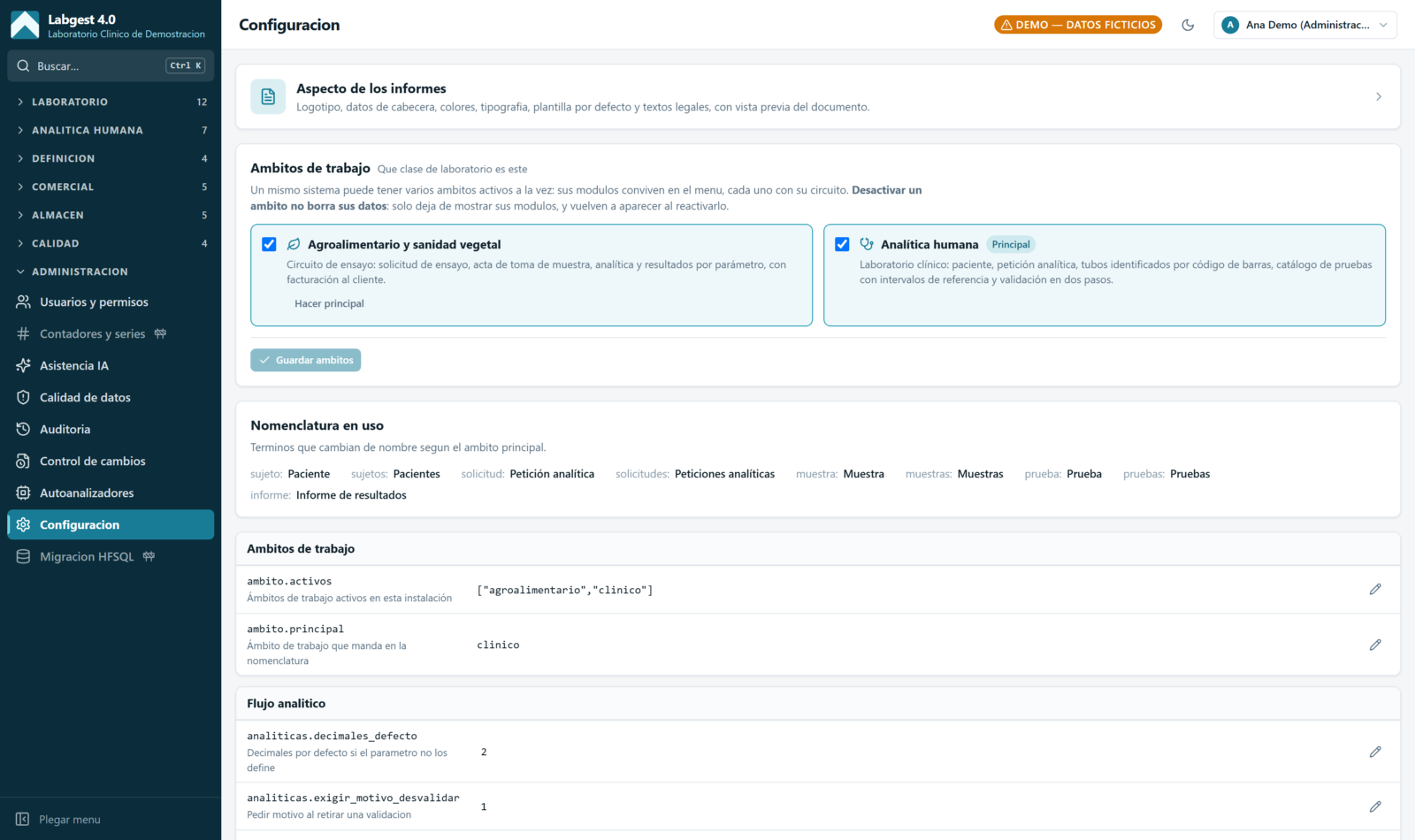Click the Autoanalizadores chip icon
The height and width of the screenshot is (840, 1415).
pos(23,493)
